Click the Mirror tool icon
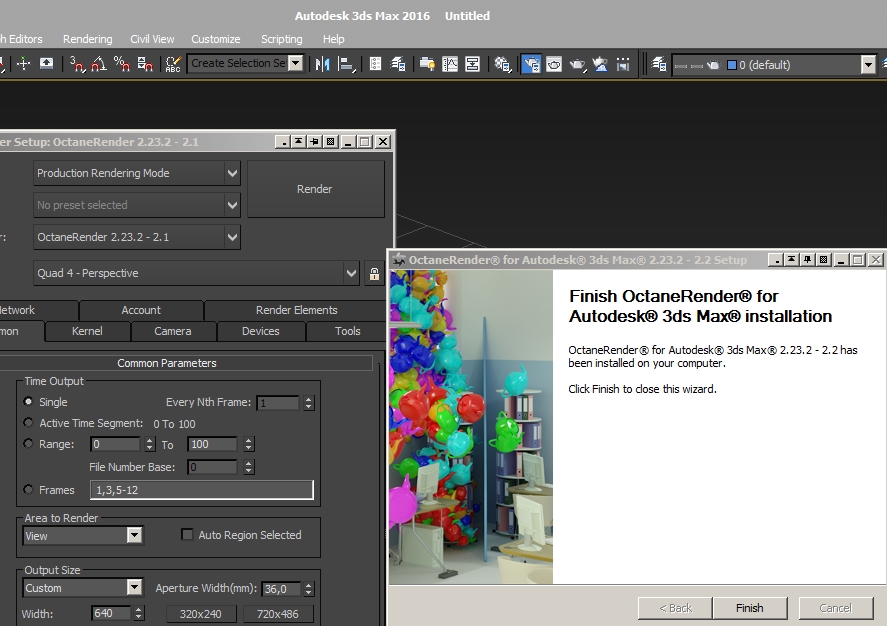This screenshot has width=887, height=626. (x=322, y=64)
